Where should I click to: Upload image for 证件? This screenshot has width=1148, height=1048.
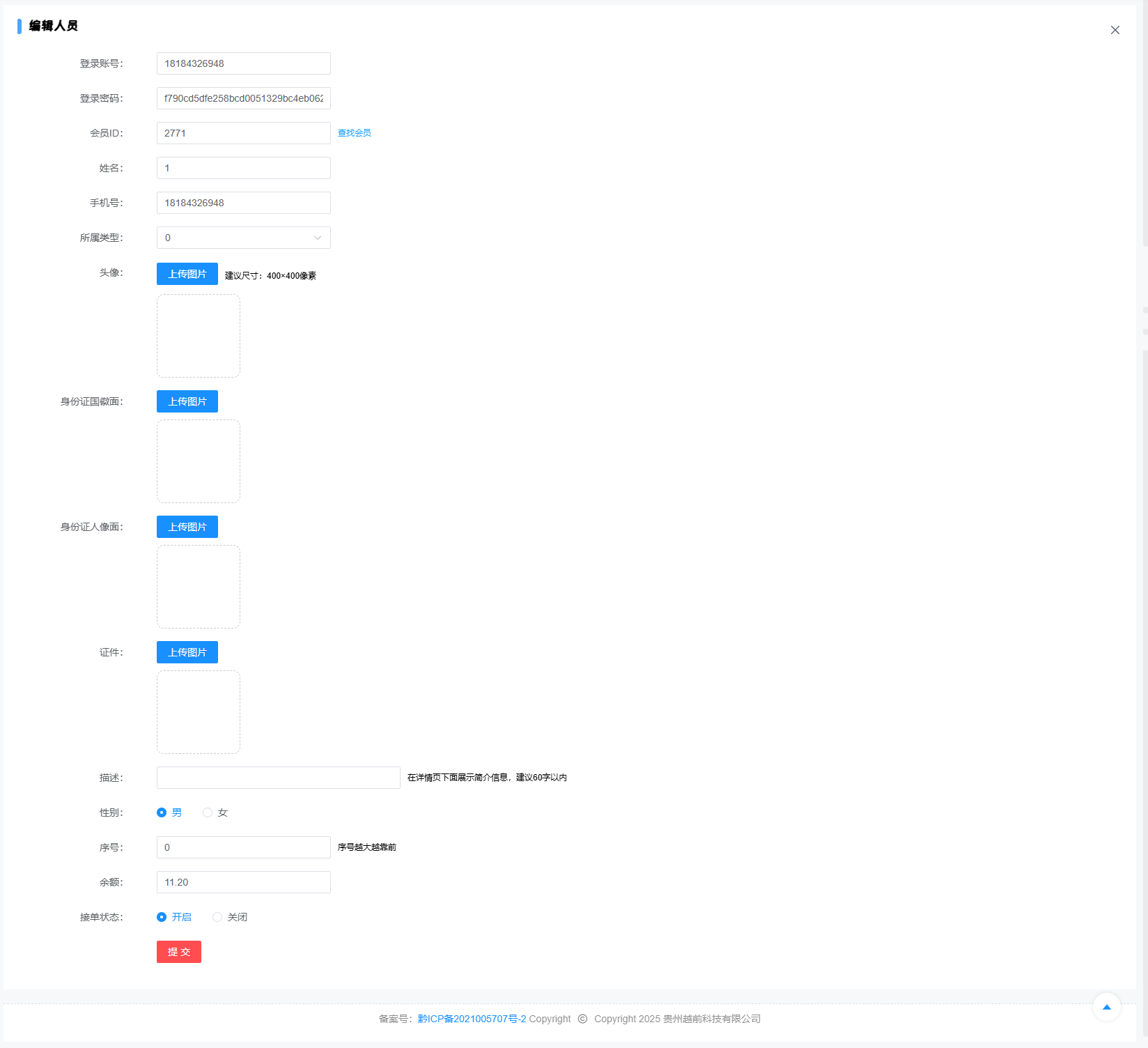187,652
